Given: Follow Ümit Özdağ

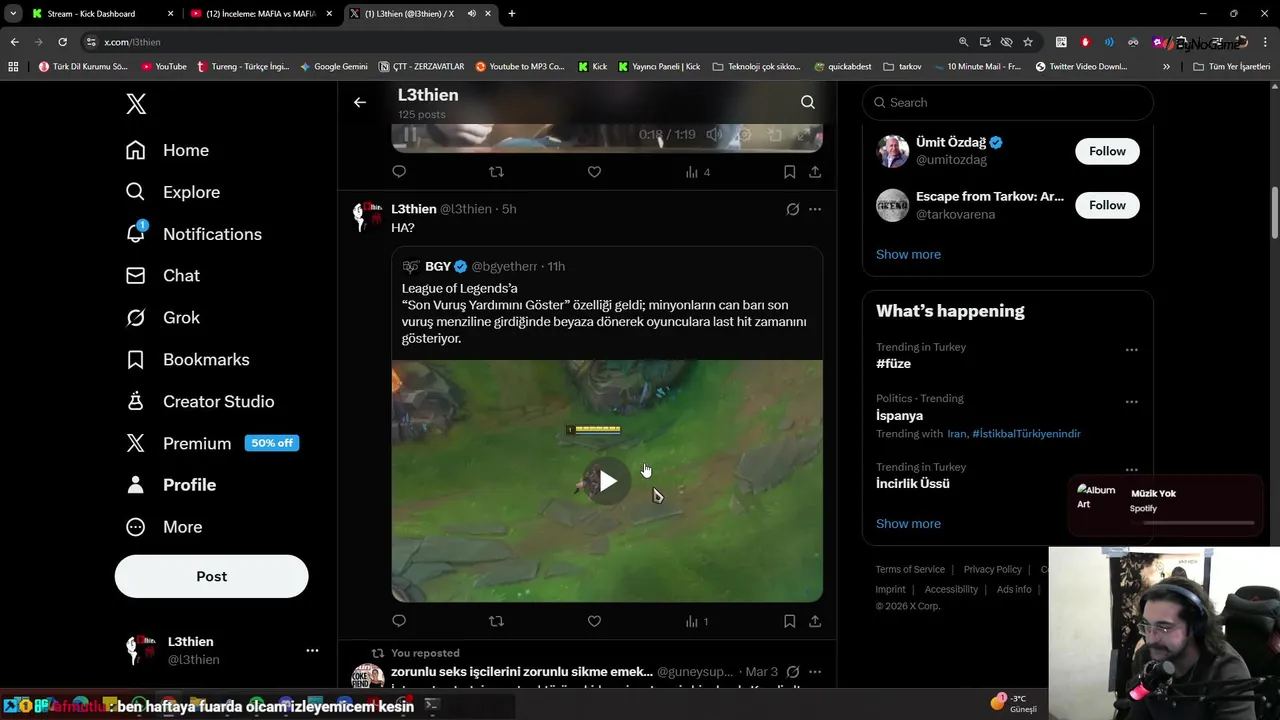Looking at the screenshot, I should tap(1107, 151).
